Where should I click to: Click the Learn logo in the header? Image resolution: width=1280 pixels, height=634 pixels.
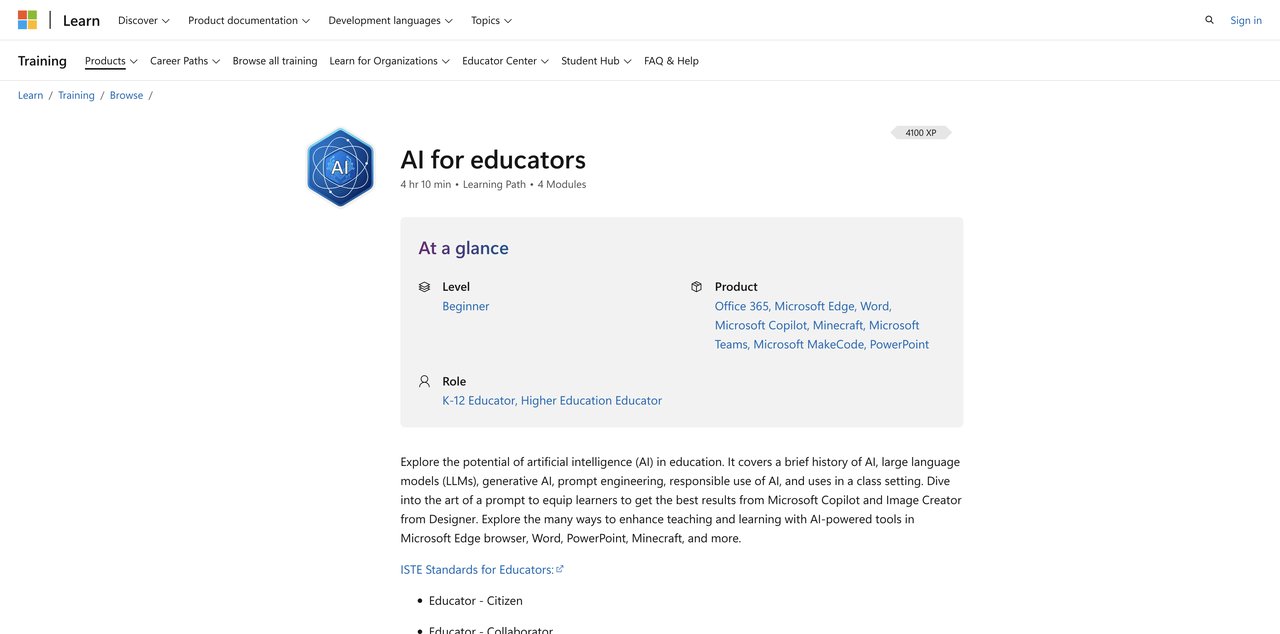click(x=80, y=19)
